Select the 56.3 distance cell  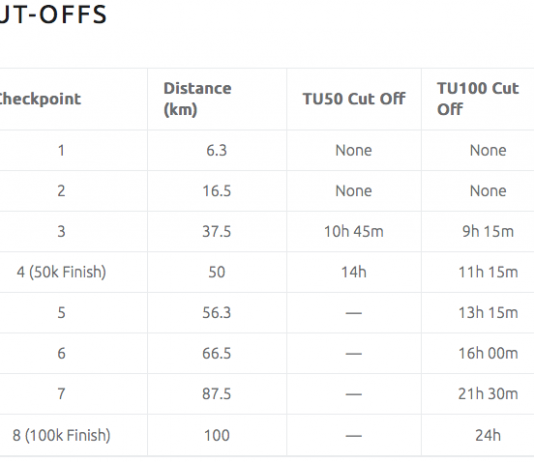click(x=217, y=313)
